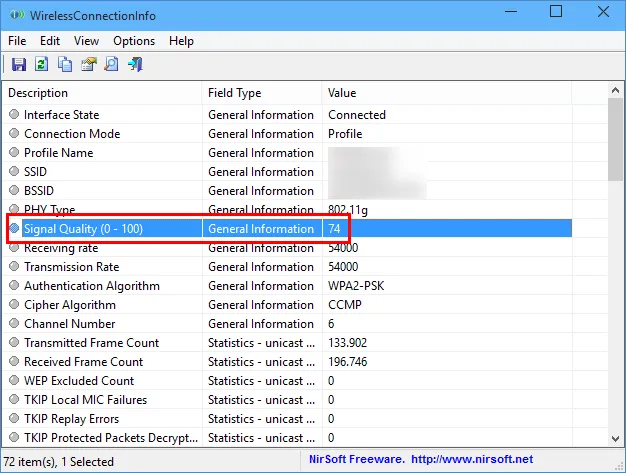Screen dimensions: 626x473
Task: Sort by the Field Type column header
Action: [x=262, y=93]
